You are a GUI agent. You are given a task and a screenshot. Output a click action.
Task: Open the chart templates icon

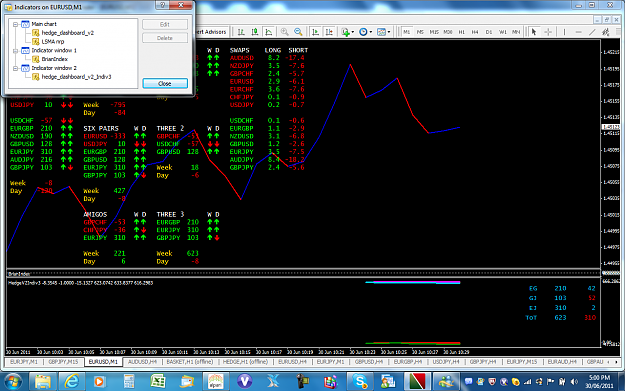(x=381, y=32)
